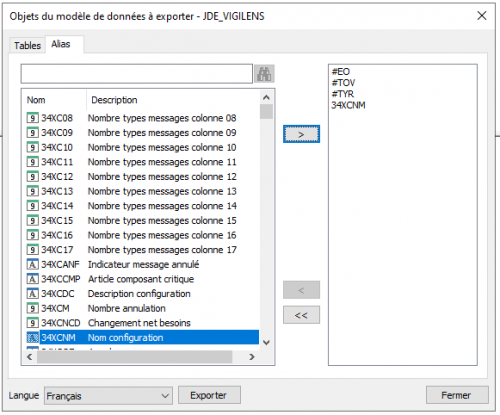Image resolution: width=500 pixels, height=415 pixels.
Task: Select row 'Nombre types messages colonne 17'
Action: click(x=142, y=250)
